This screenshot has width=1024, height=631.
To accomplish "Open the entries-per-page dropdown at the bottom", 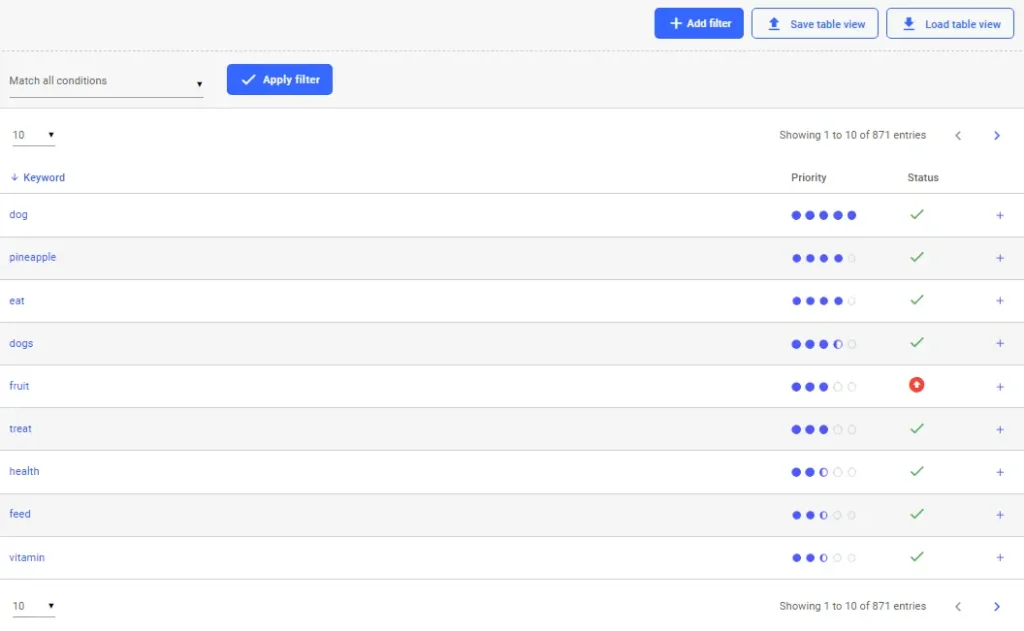I will click(x=33, y=606).
